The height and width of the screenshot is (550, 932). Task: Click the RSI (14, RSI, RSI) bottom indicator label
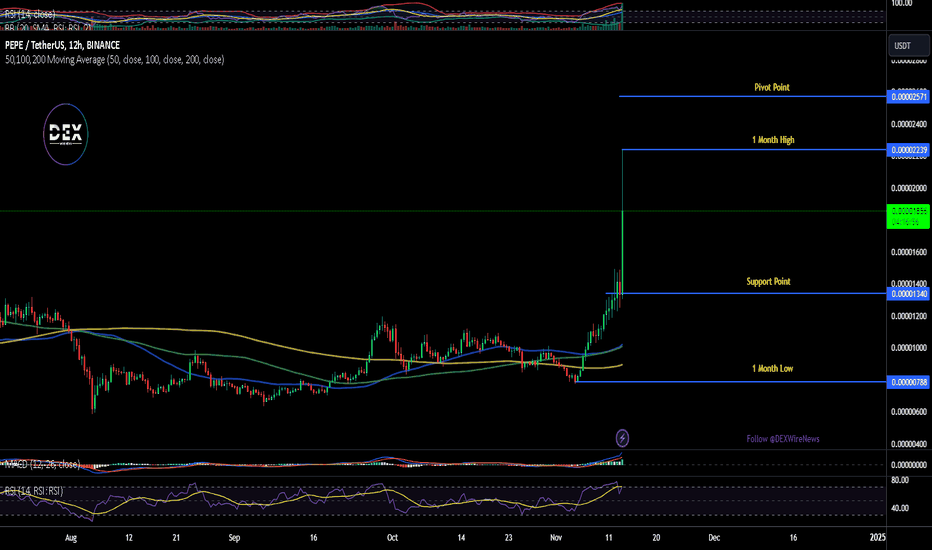(x=33, y=491)
